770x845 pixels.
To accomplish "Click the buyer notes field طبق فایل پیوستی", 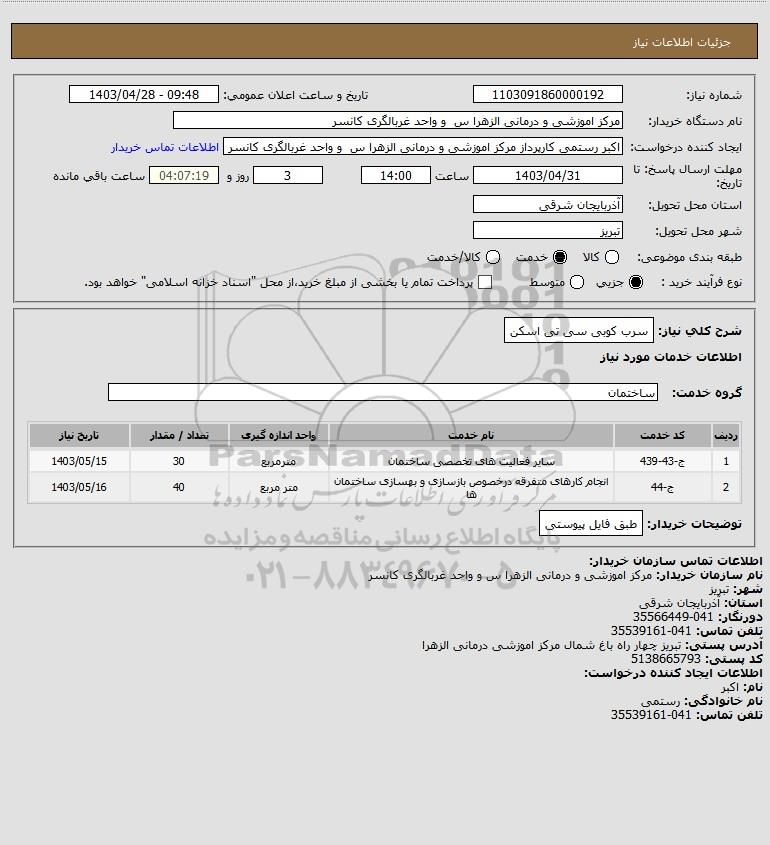I will coord(591,523).
